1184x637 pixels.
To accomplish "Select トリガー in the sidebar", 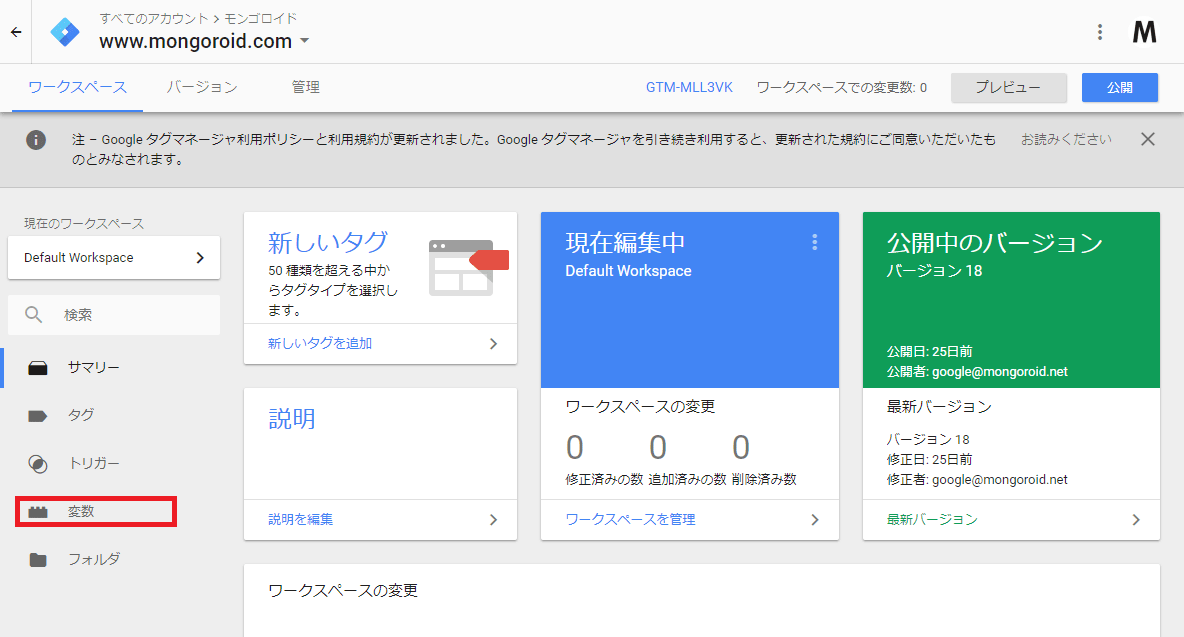I will coord(94,463).
